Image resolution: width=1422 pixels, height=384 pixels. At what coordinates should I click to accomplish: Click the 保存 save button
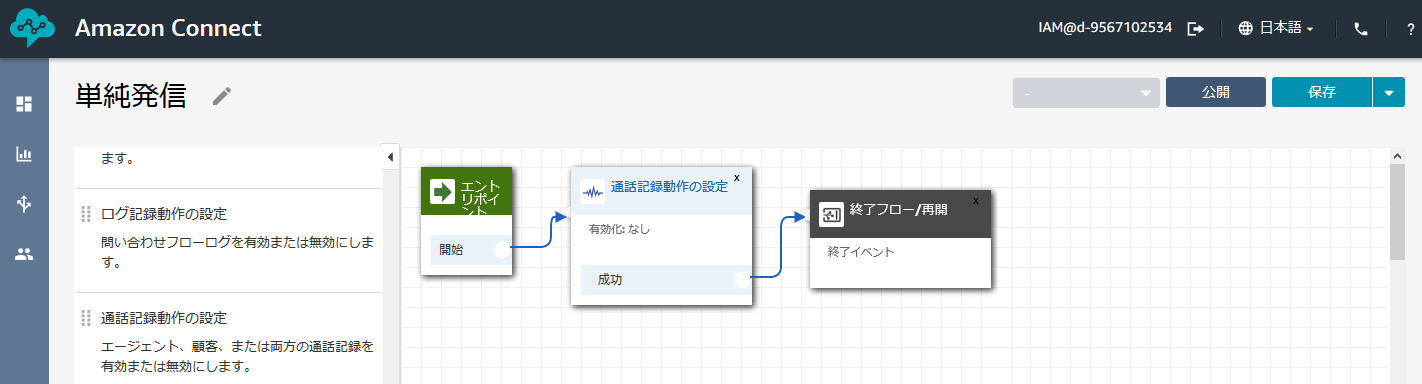click(1322, 92)
